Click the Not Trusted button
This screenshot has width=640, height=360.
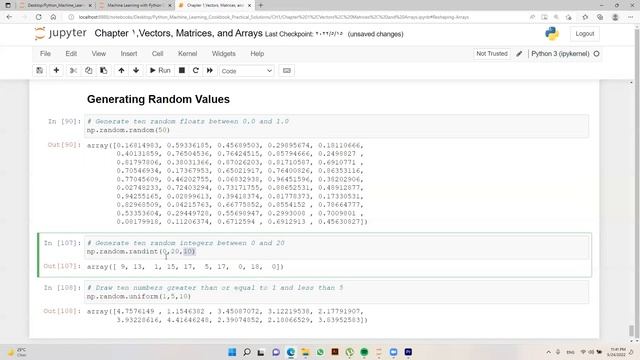point(492,53)
